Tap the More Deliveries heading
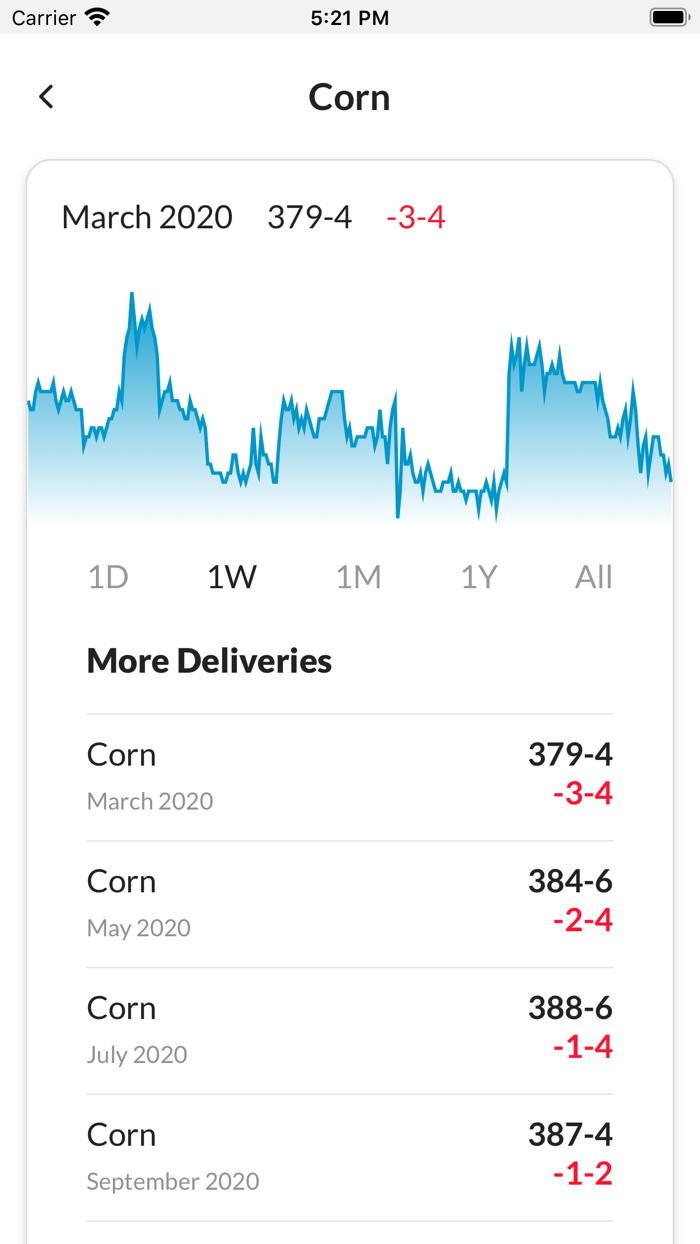Screen dimensions: 700x1244 pyautogui.click(x=209, y=661)
